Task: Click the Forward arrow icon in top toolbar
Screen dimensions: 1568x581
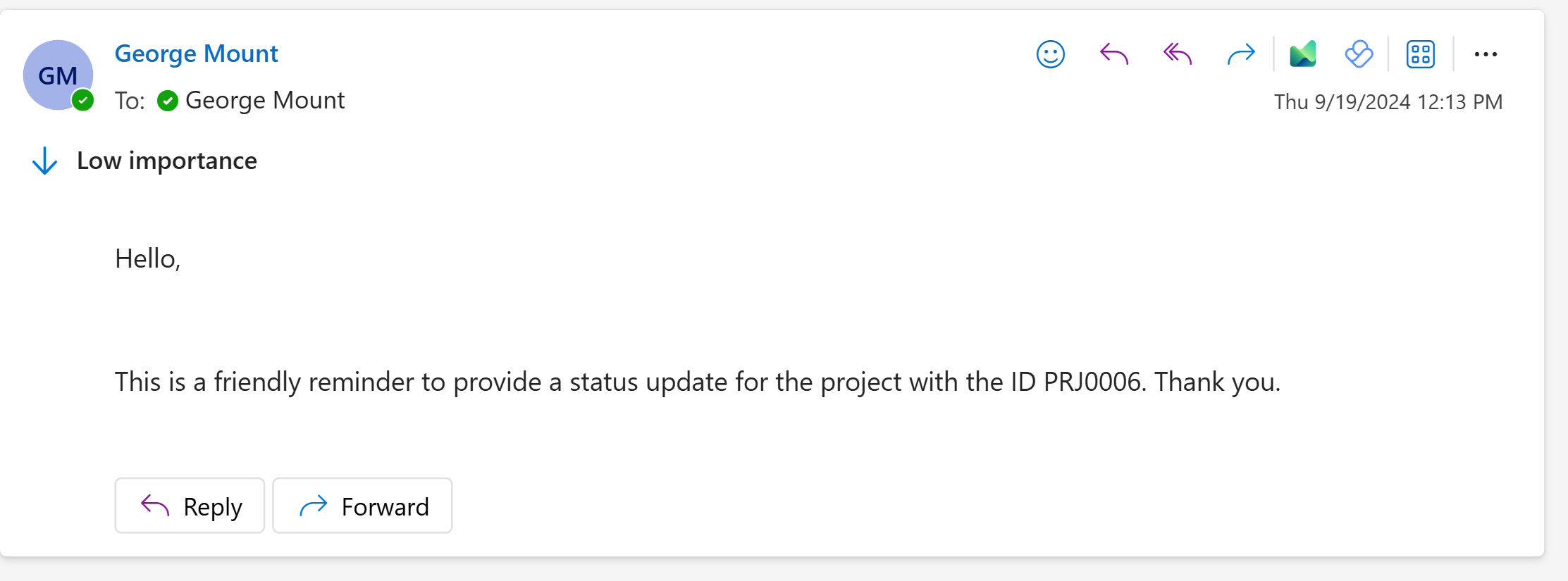Action: coord(1241,54)
